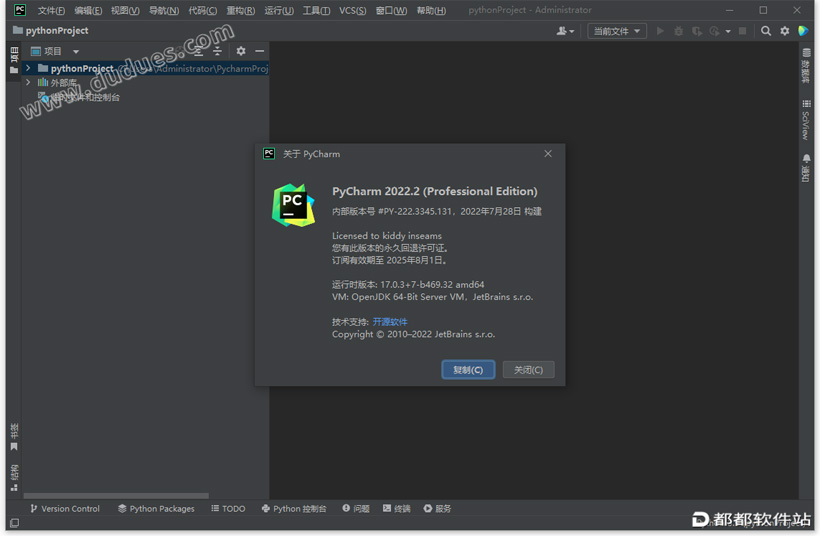Open the TODO tool window
The height and width of the screenshot is (536, 820).
pos(228,509)
